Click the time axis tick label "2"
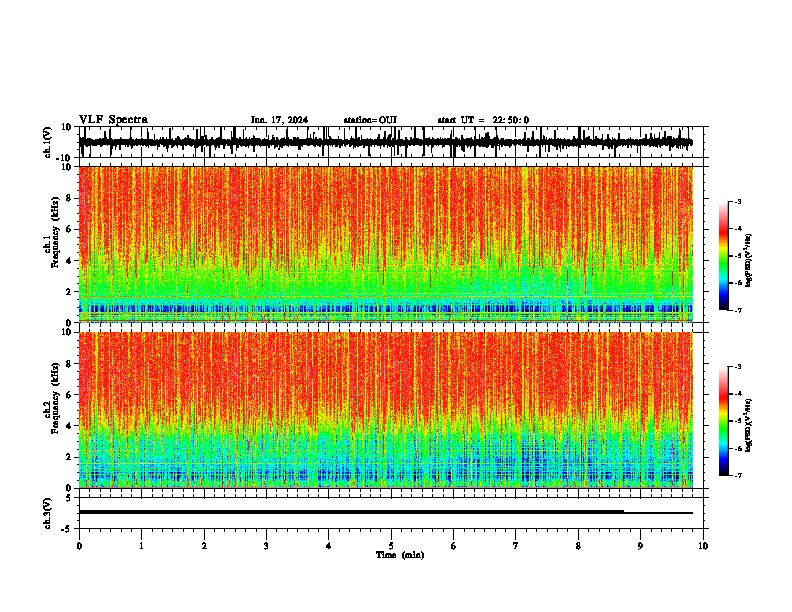This screenshot has height=612, width=792. (204, 546)
